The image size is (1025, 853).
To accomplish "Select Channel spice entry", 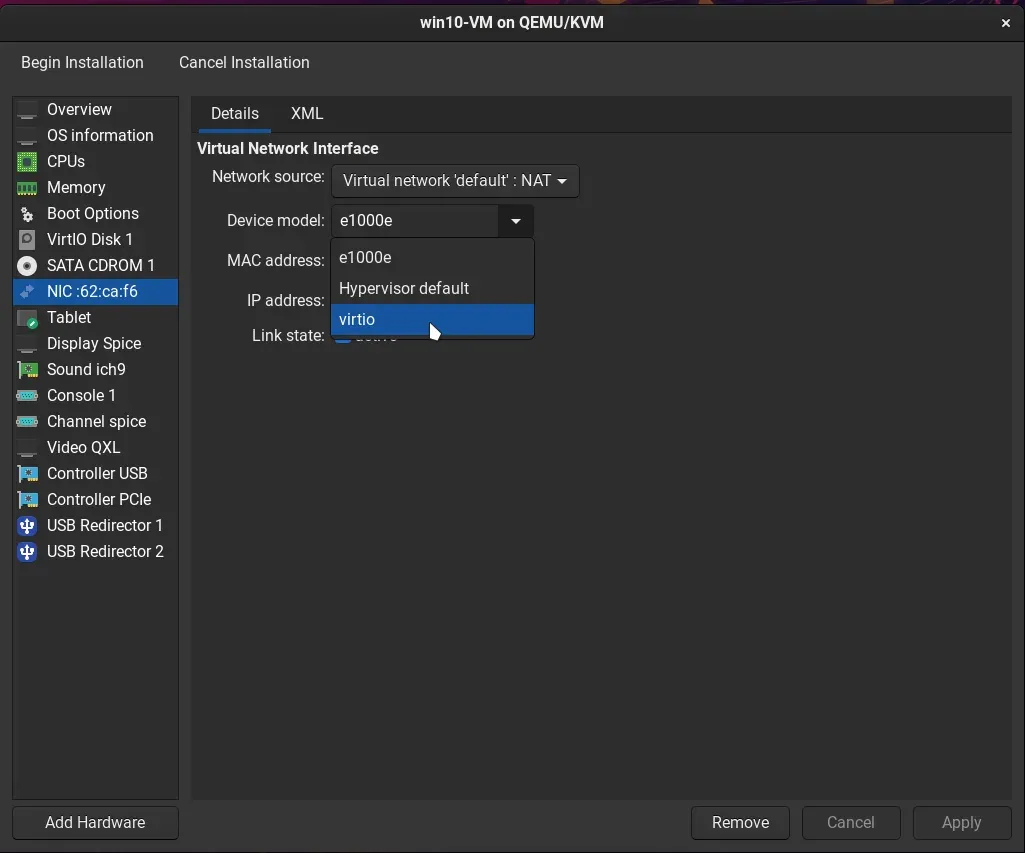I will 95,422.
